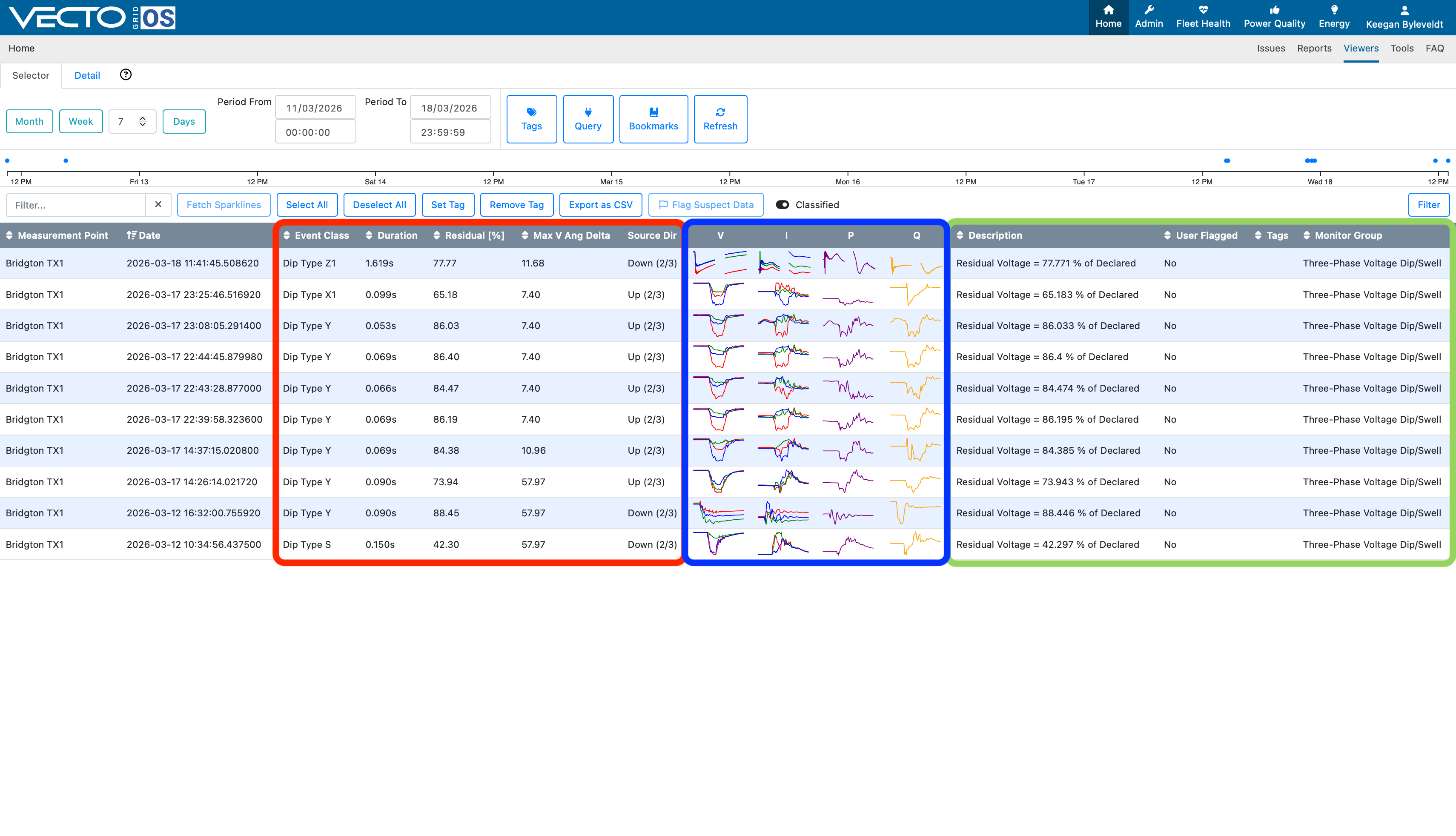Open the Tags button

pos(532,119)
